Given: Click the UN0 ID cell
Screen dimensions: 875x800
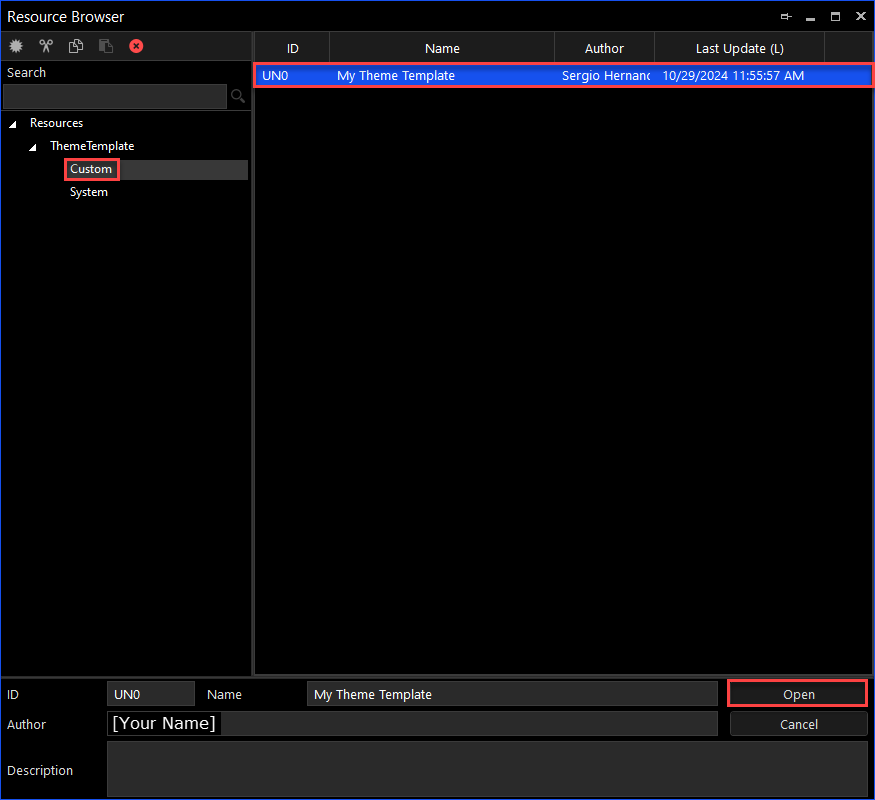Looking at the screenshot, I should point(275,76).
